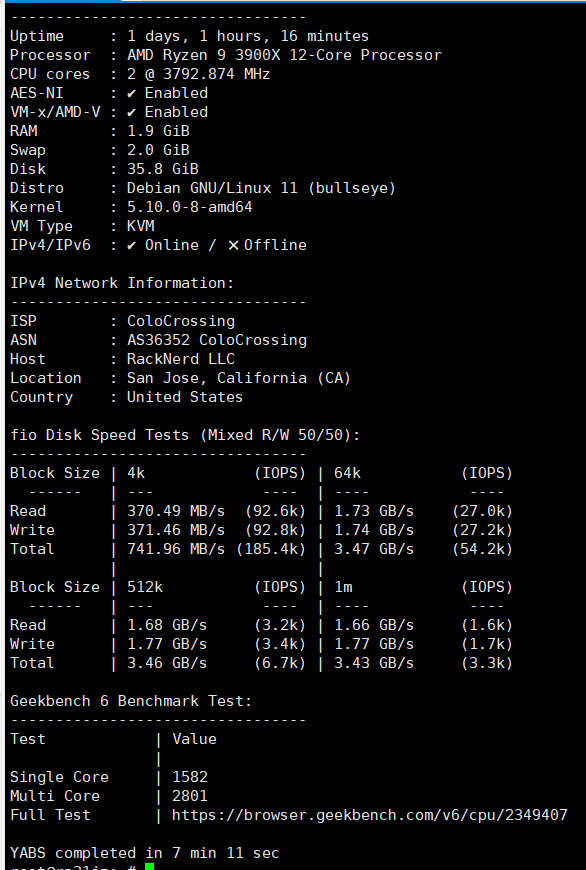Click the green terminal cursor block

click(149, 867)
